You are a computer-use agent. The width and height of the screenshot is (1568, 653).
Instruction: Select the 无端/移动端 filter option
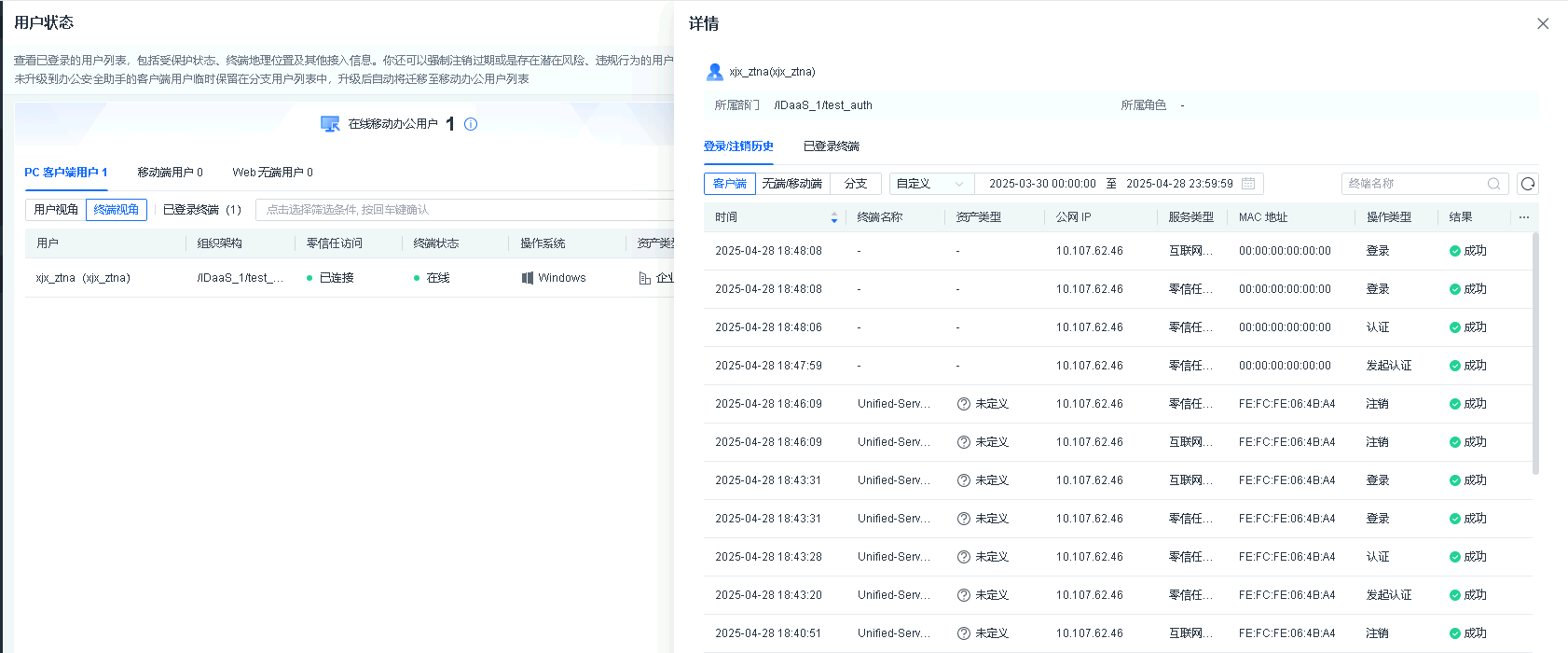click(791, 184)
